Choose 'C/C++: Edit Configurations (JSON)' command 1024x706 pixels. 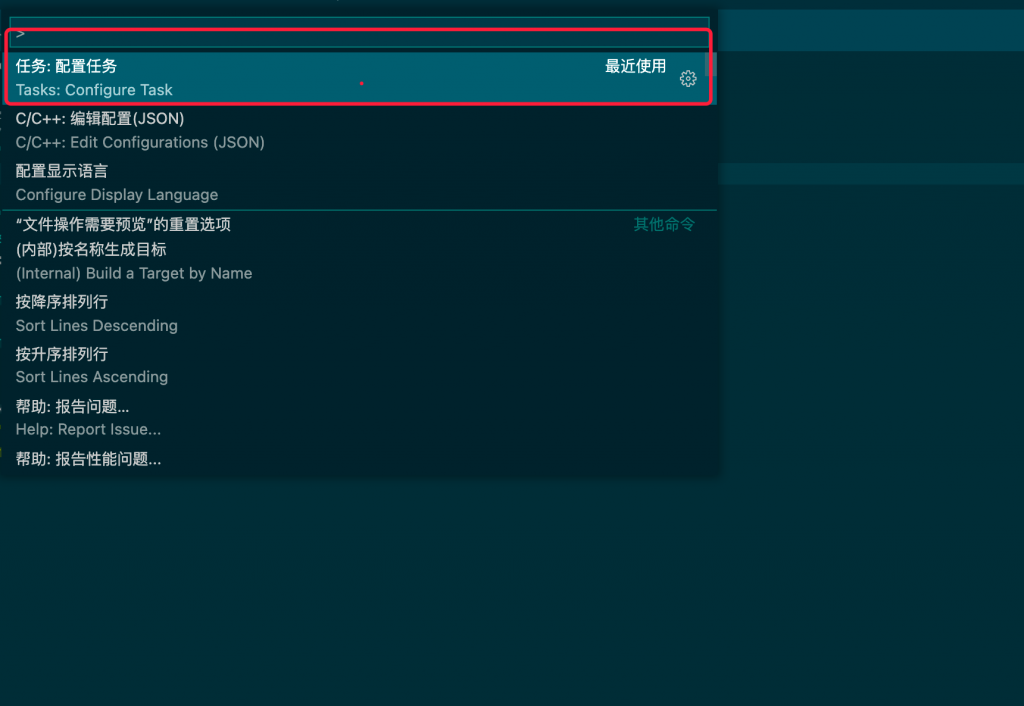(140, 143)
